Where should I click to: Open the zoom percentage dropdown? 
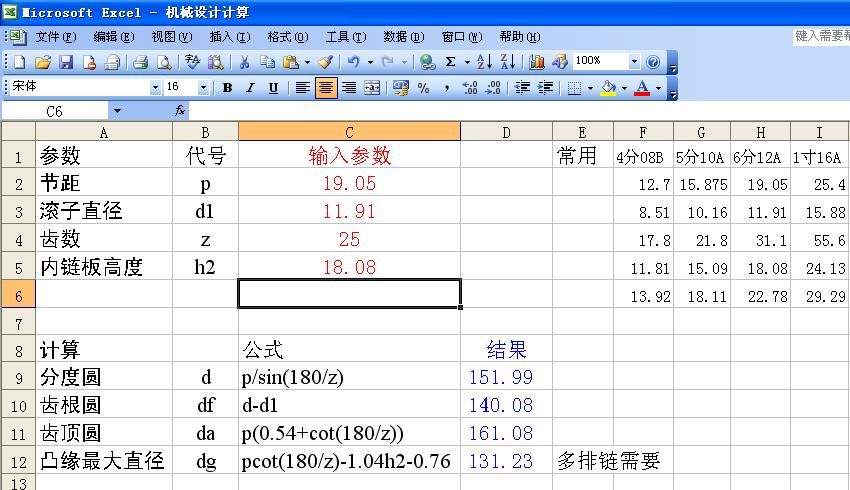click(x=634, y=61)
